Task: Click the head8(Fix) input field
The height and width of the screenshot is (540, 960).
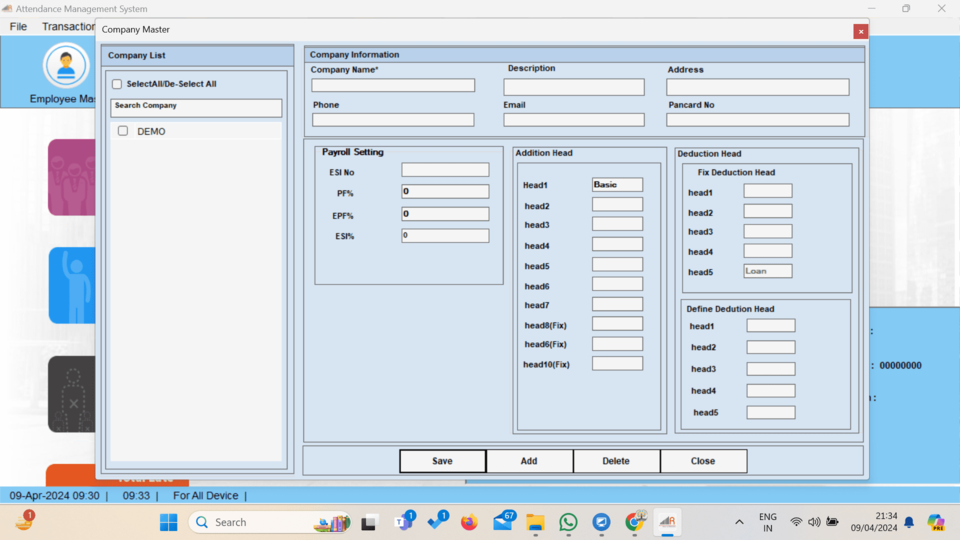Action: tap(617, 324)
